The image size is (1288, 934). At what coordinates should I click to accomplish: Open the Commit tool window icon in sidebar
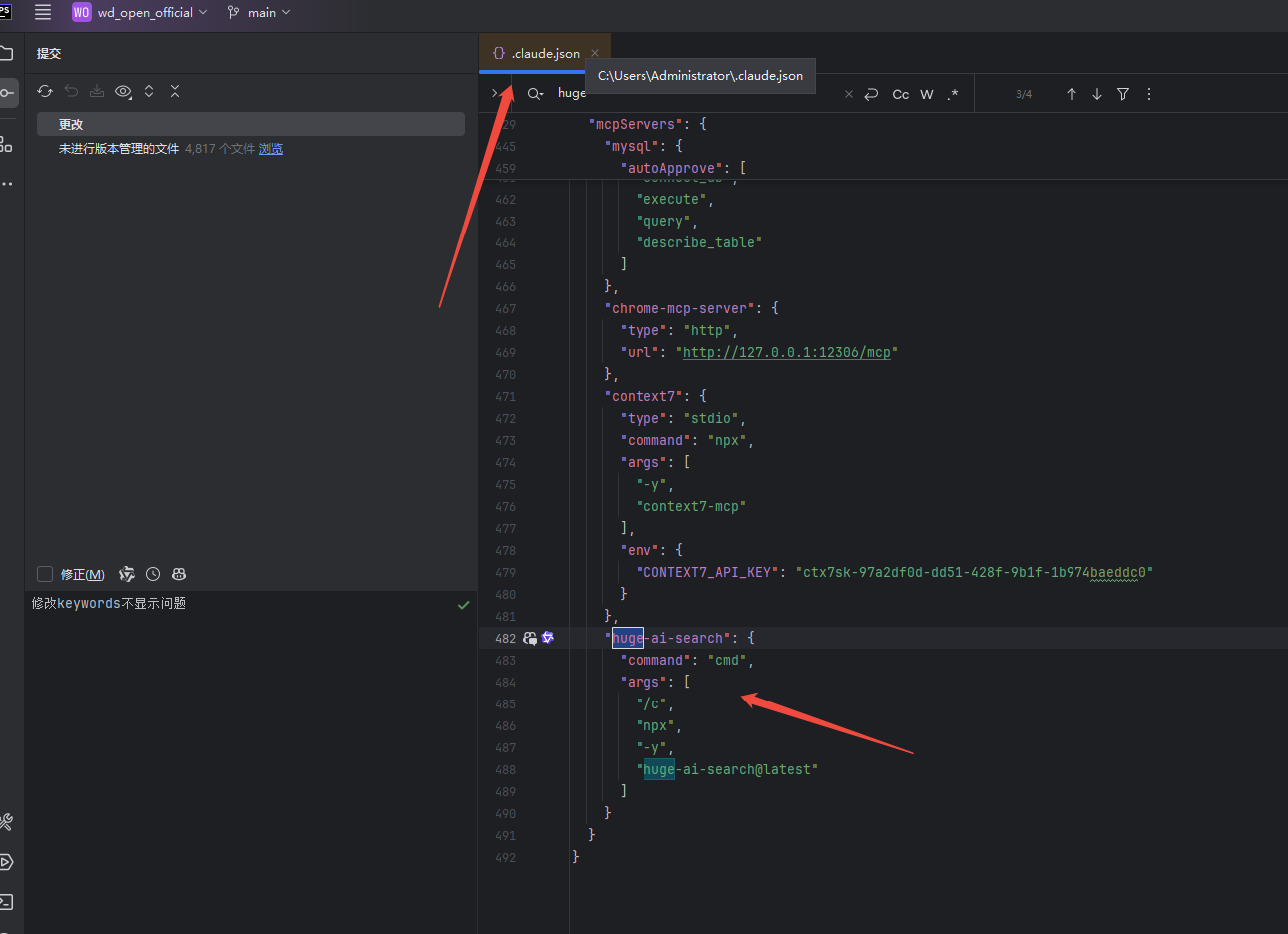pyautogui.click(x=7, y=93)
